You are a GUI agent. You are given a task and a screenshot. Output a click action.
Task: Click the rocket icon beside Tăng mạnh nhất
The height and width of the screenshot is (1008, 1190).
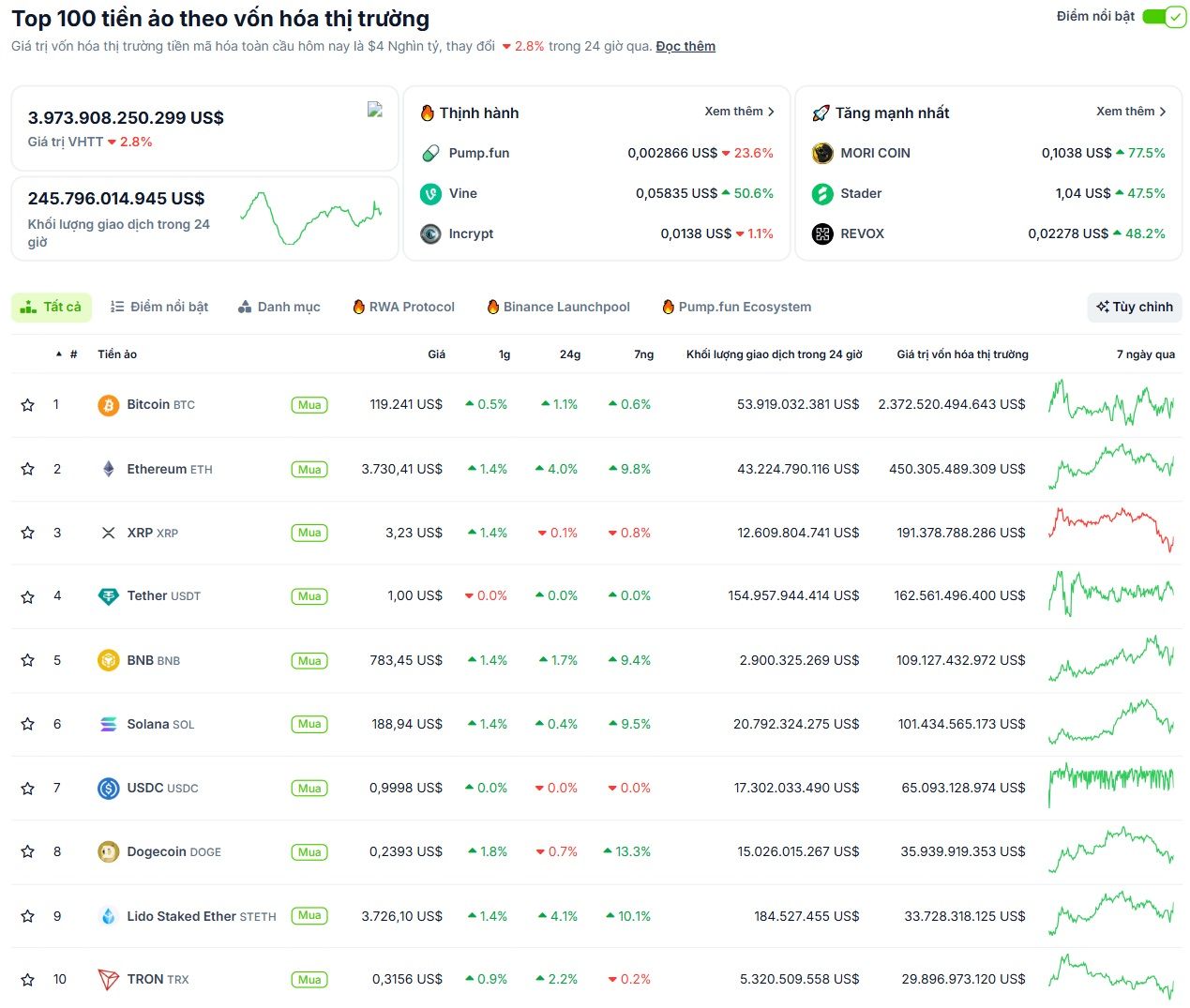coord(821,113)
